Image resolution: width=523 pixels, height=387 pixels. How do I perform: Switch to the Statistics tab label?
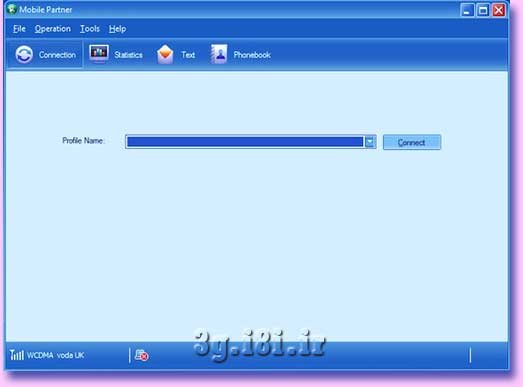tap(128, 55)
